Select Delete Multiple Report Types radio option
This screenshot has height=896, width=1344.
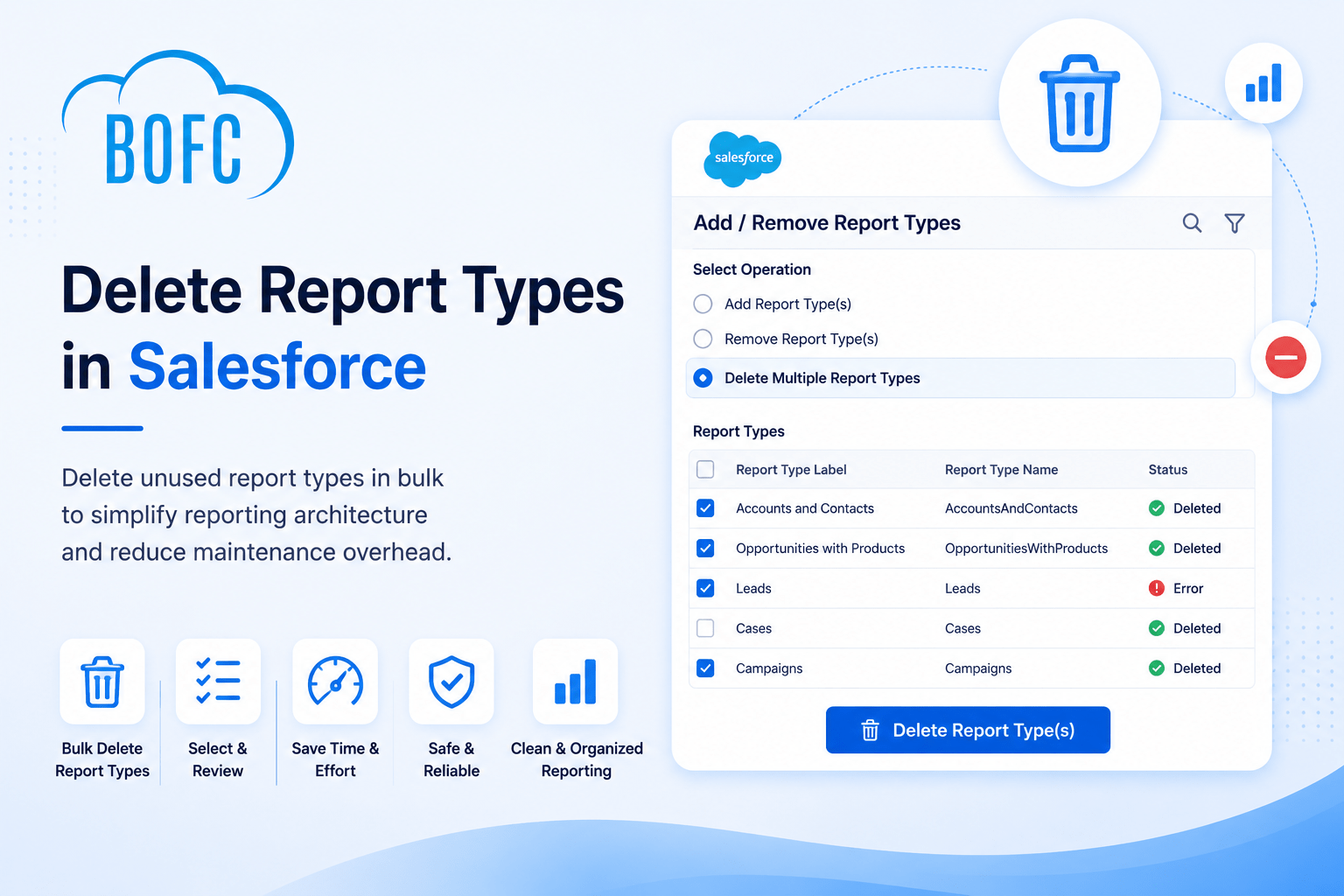tap(703, 378)
